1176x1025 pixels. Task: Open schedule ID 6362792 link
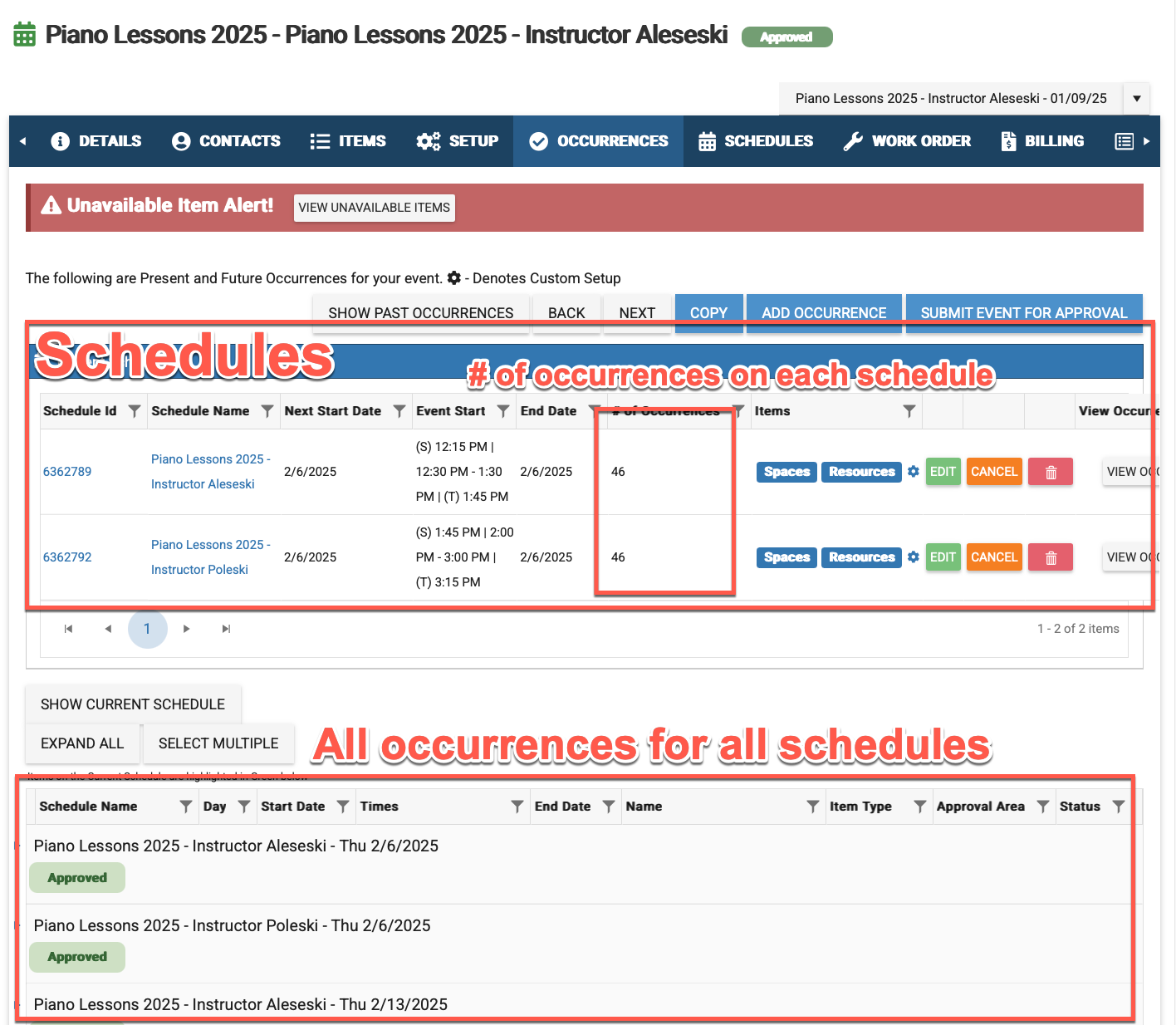[x=67, y=557]
